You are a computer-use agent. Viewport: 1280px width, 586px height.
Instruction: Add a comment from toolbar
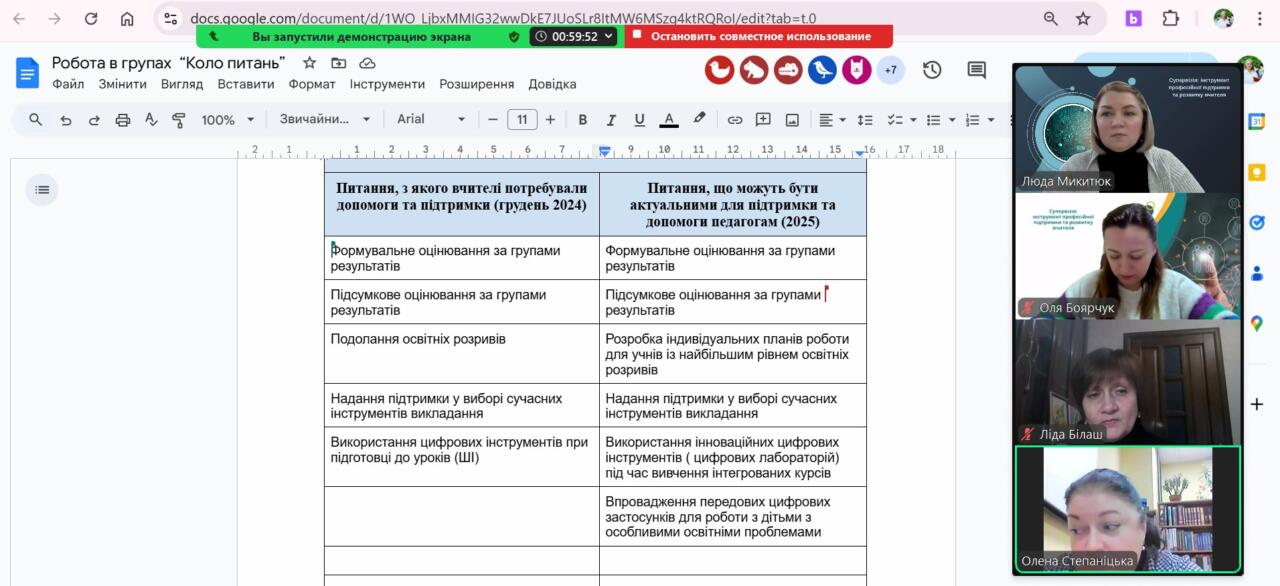pyautogui.click(x=763, y=120)
